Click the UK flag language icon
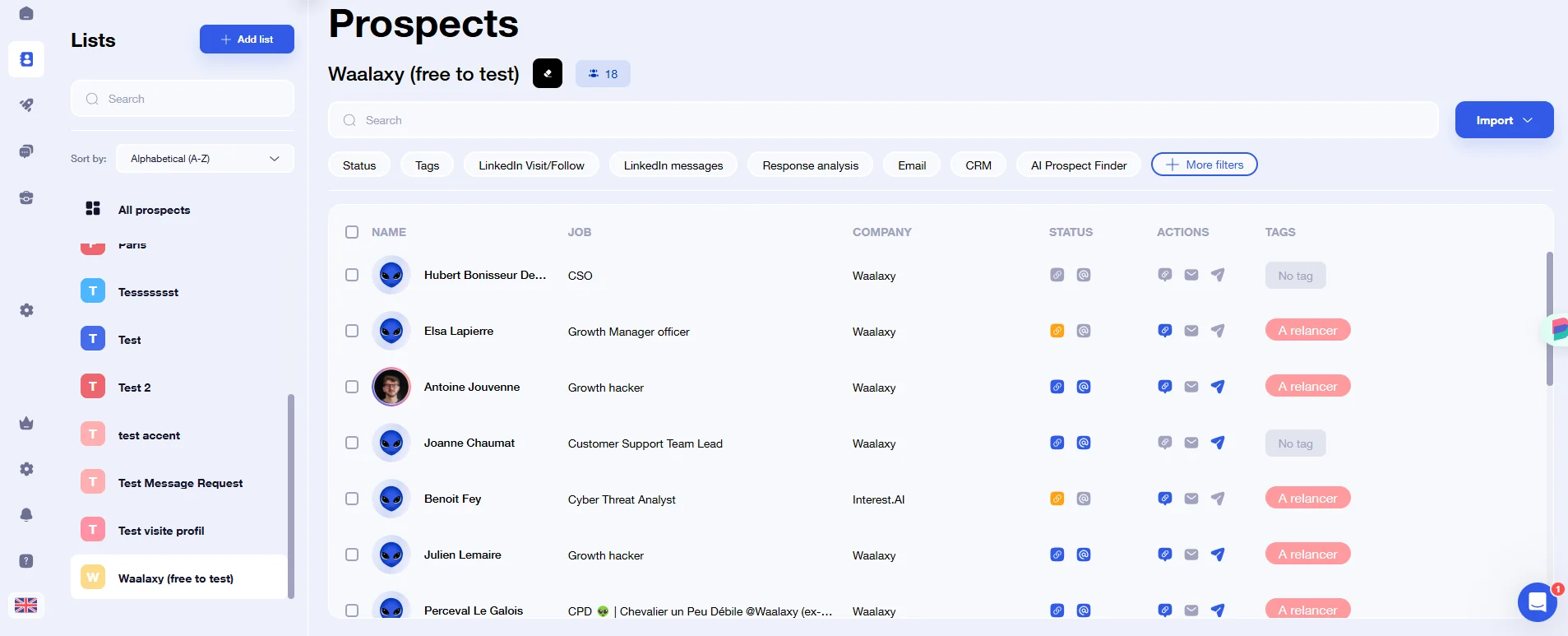The height and width of the screenshot is (636, 1568). (x=26, y=605)
